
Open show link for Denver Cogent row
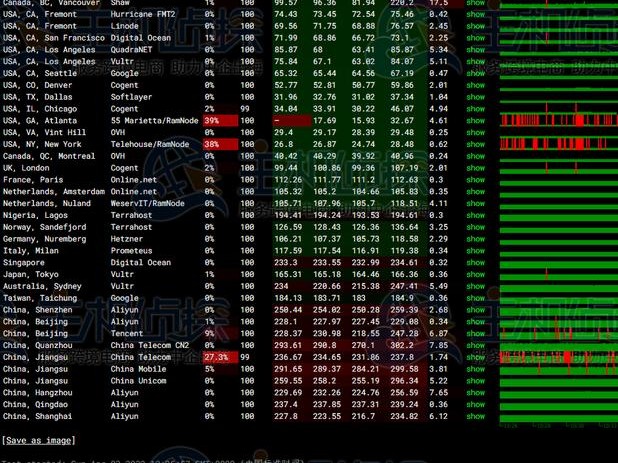coord(476,85)
